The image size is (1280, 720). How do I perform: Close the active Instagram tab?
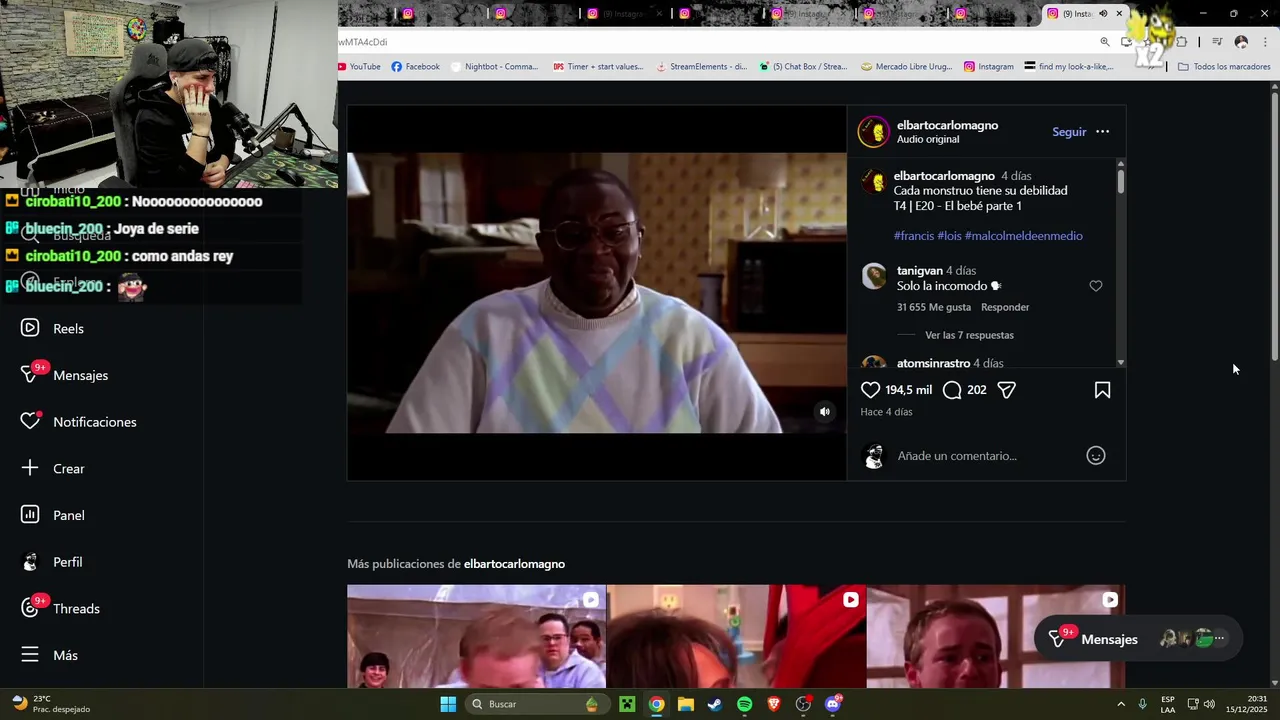[1119, 14]
